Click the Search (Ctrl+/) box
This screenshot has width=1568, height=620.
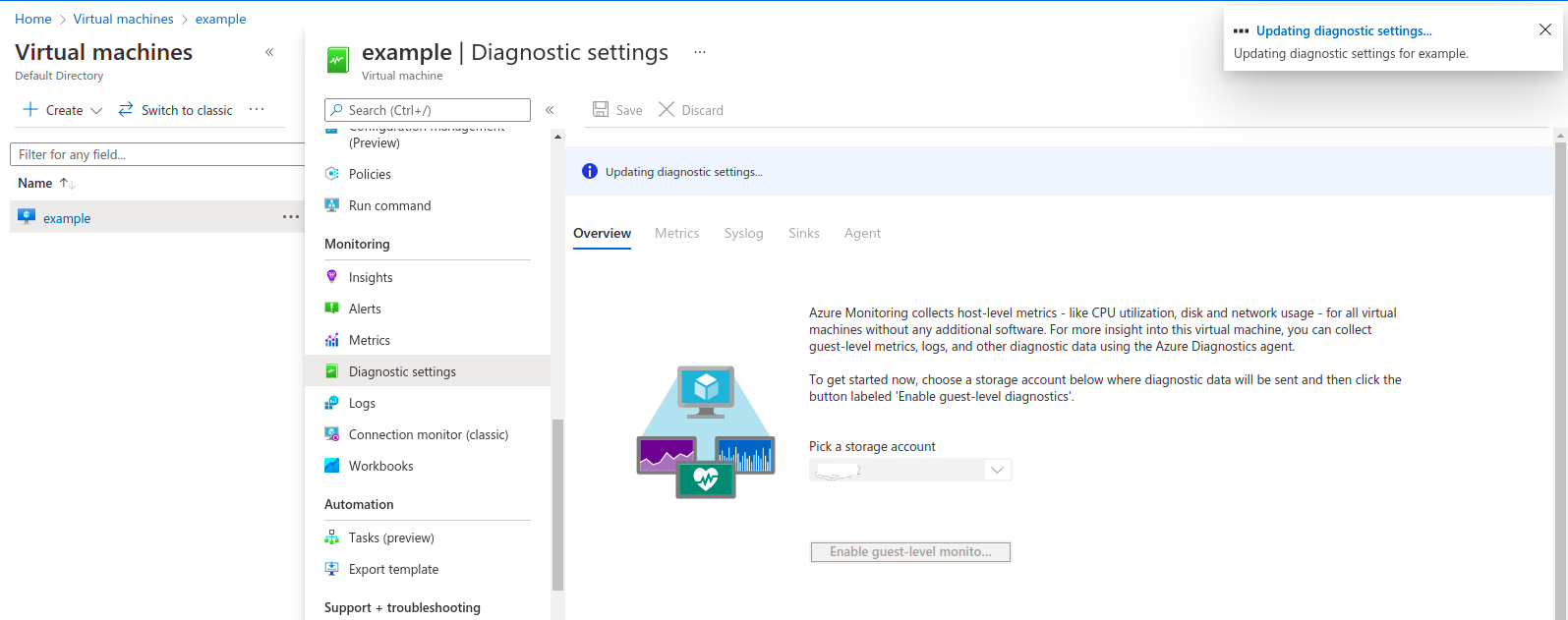click(x=428, y=110)
